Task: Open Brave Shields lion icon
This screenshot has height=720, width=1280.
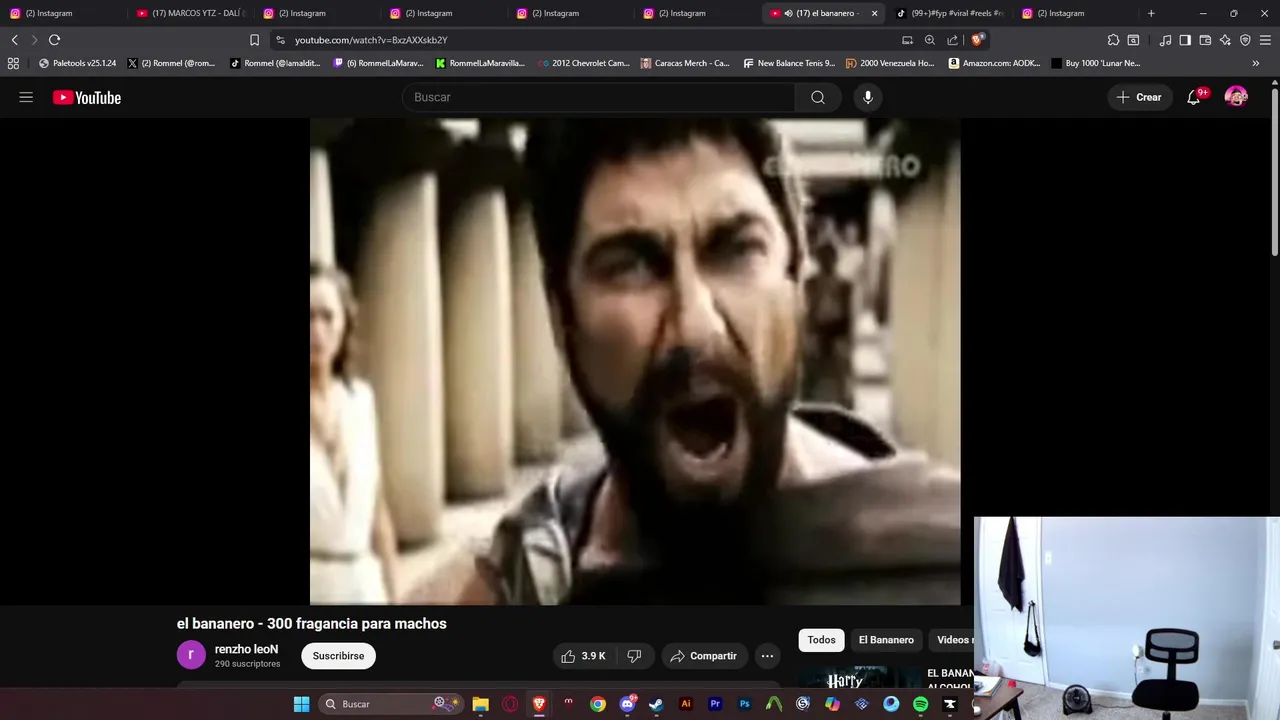Action: pos(977,40)
